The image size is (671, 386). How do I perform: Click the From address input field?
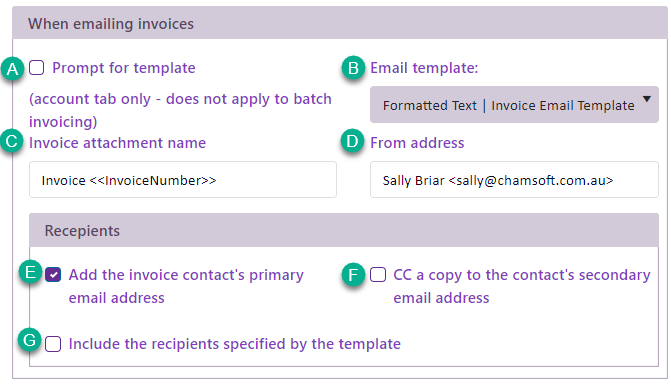(x=514, y=180)
